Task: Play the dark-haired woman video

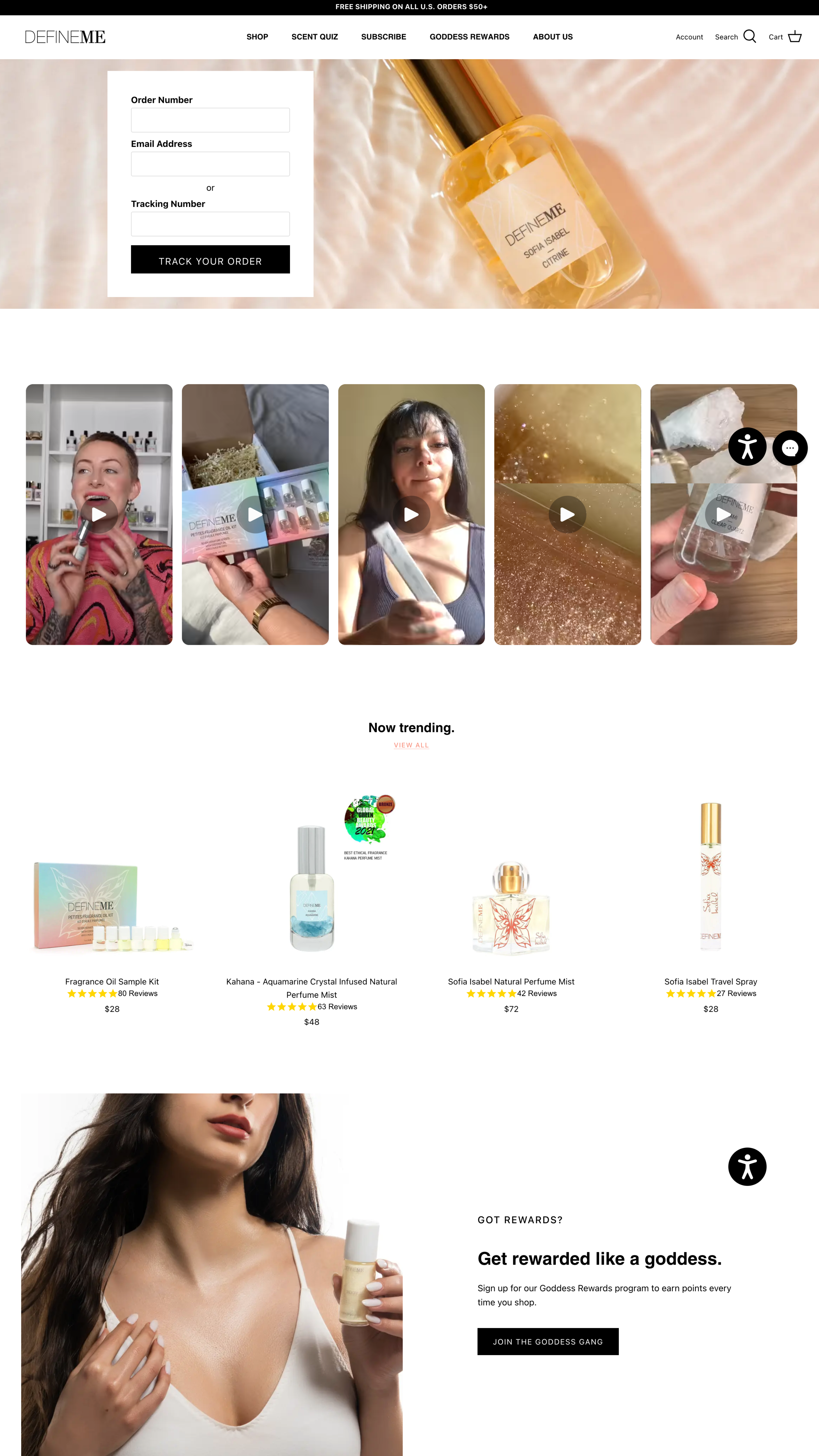Action: [x=411, y=514]
